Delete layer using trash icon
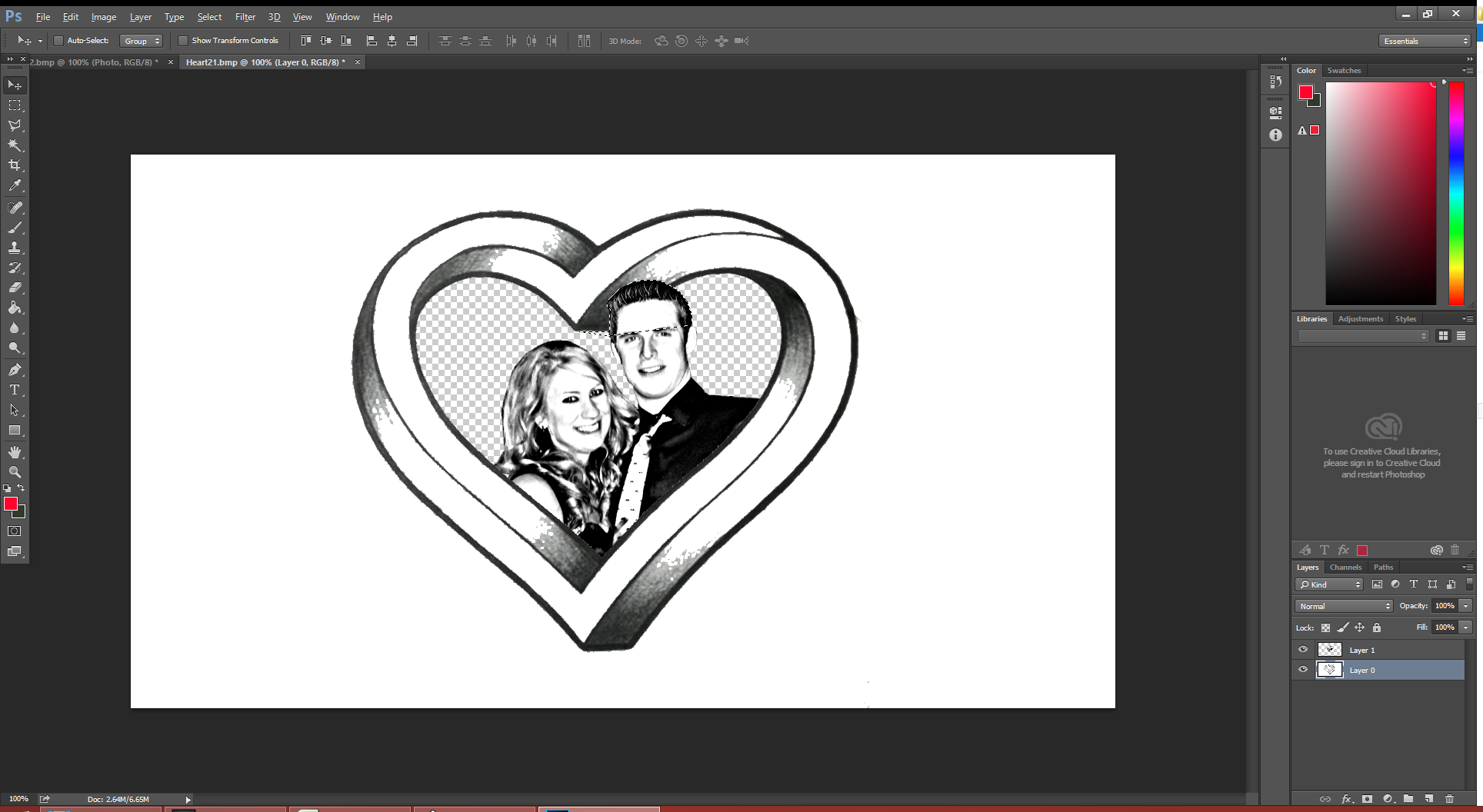The height and width of the screenshot is (812, 1483). 1450,799
